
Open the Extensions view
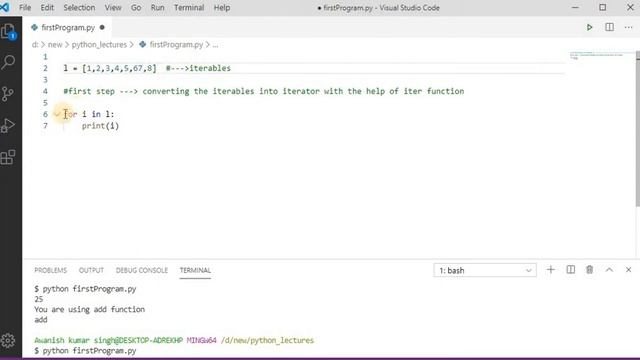point(8,157)
